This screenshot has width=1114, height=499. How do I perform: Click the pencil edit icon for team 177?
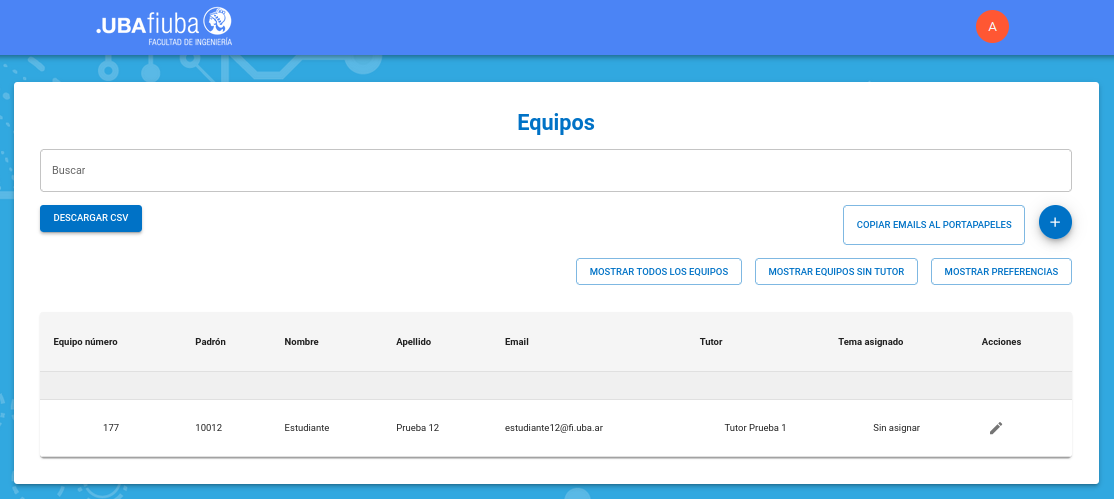point(995,428)
